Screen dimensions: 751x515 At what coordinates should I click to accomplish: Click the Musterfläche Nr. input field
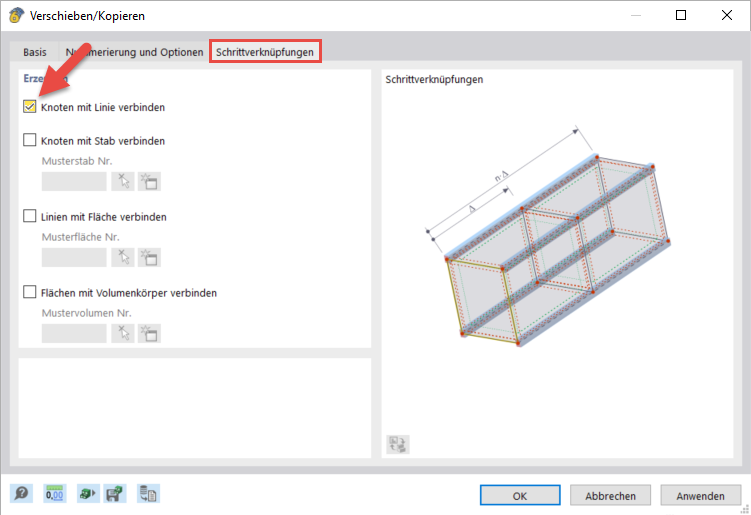74,258
